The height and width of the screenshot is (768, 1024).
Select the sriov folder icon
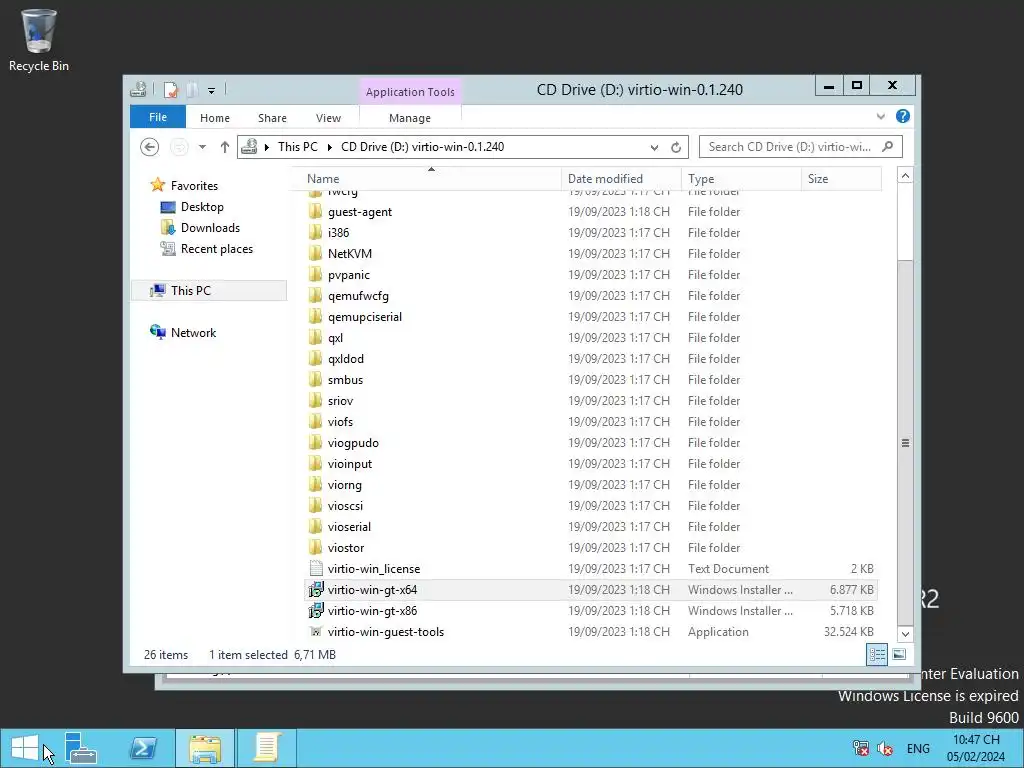(315, 400)
